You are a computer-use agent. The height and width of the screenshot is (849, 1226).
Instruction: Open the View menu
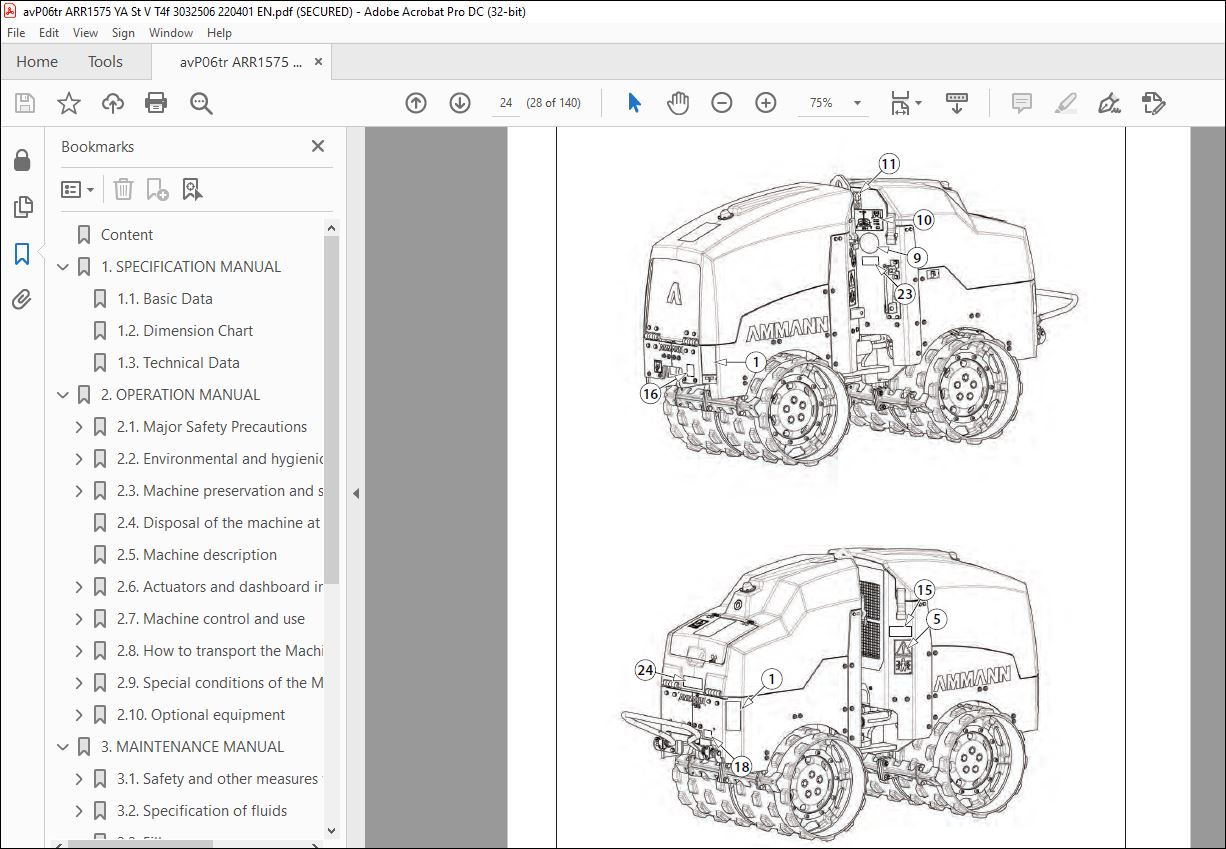(85, 33)
